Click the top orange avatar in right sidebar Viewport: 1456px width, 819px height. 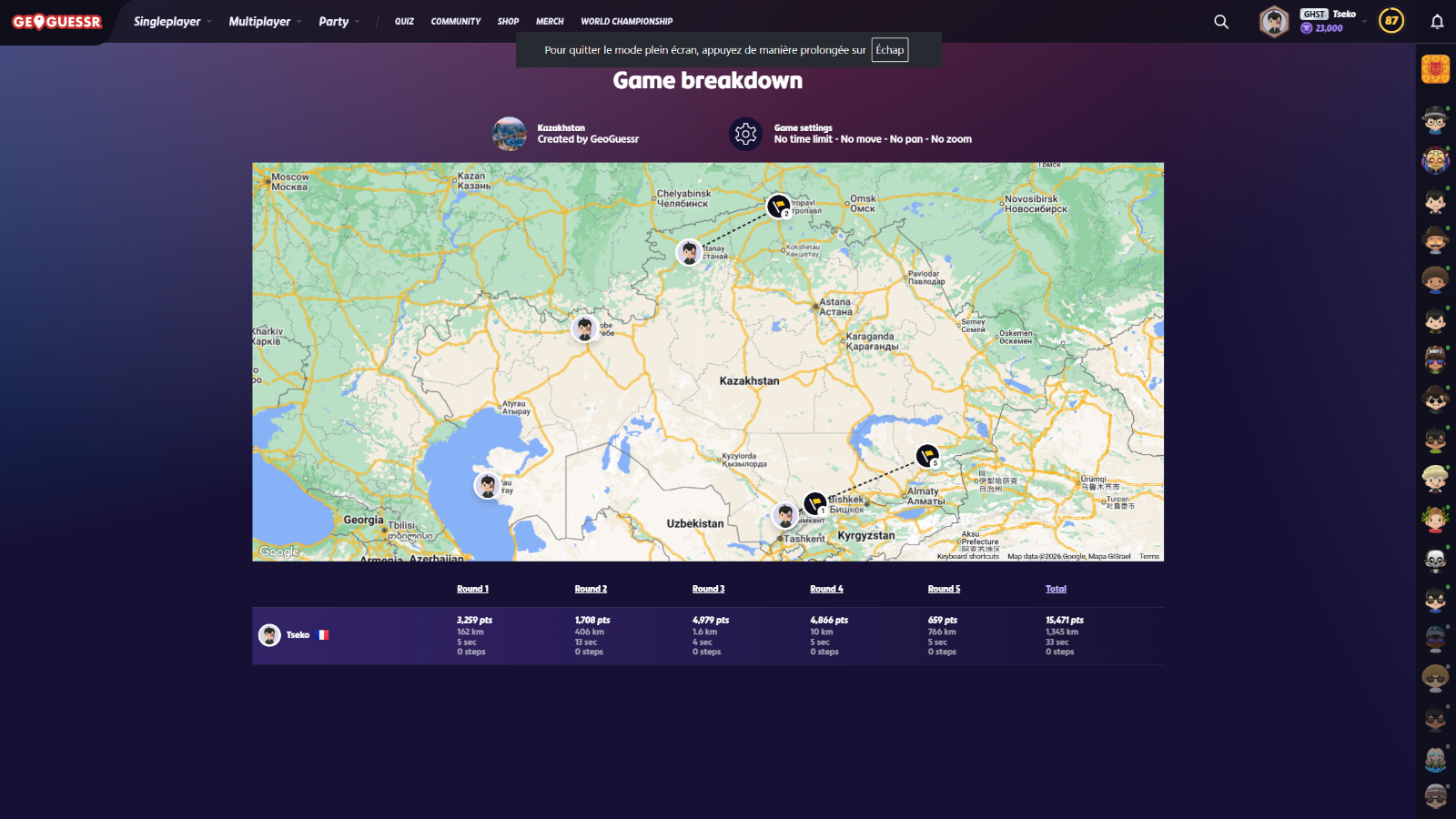tap(1435, 69)
